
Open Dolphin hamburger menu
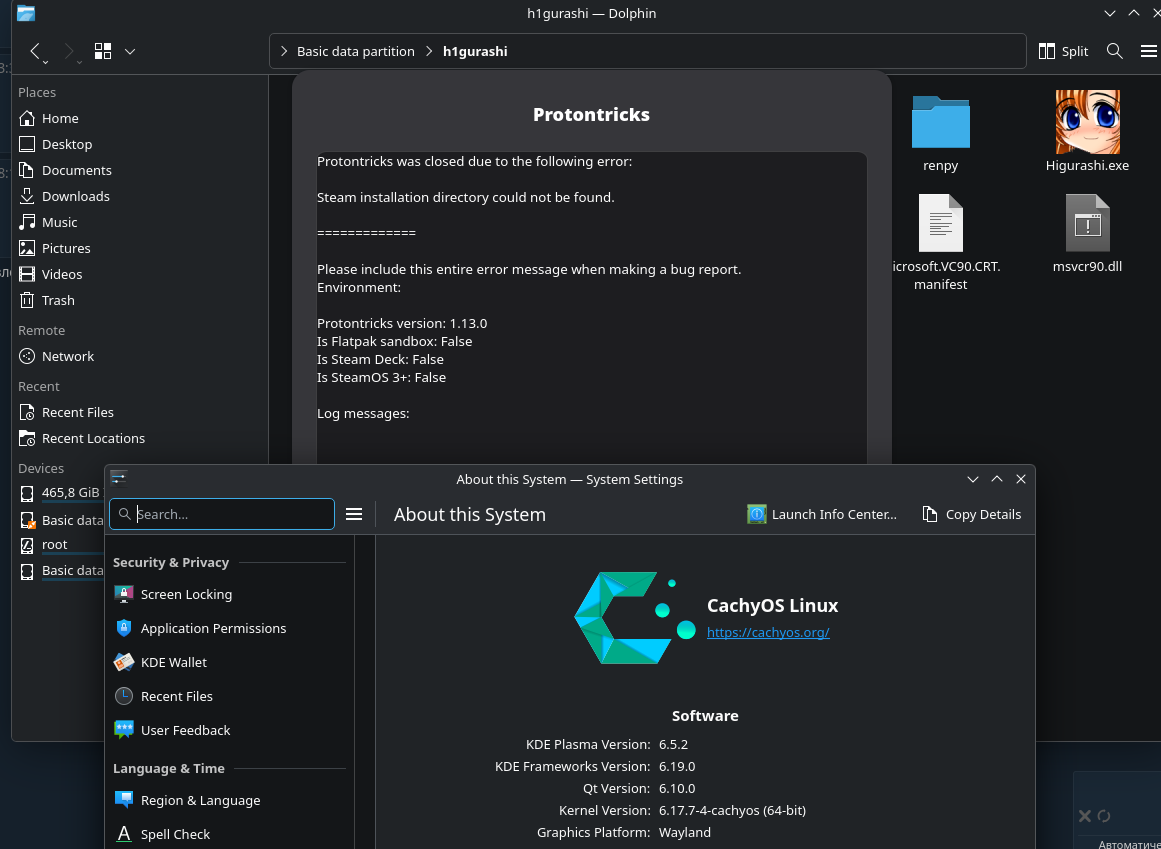point(1148,51)
